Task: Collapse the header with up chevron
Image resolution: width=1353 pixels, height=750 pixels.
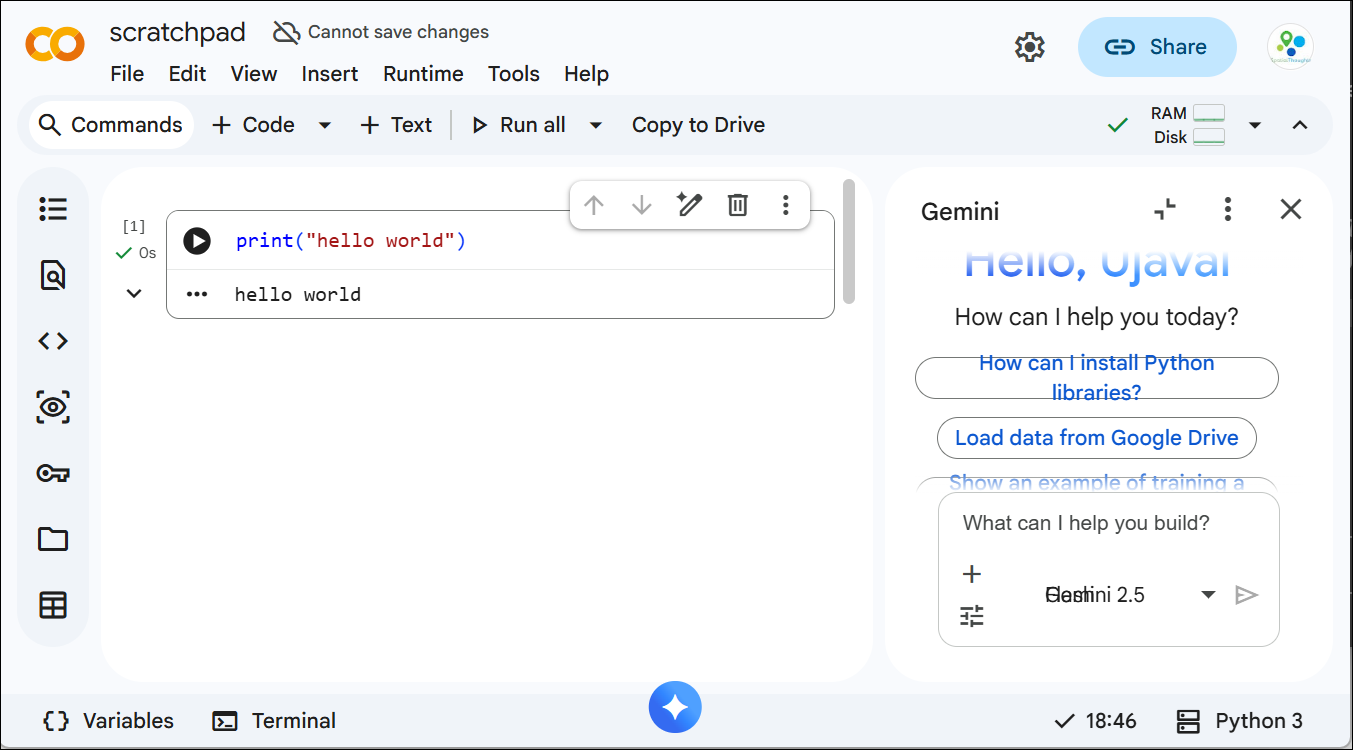Action: [1300, 125]
